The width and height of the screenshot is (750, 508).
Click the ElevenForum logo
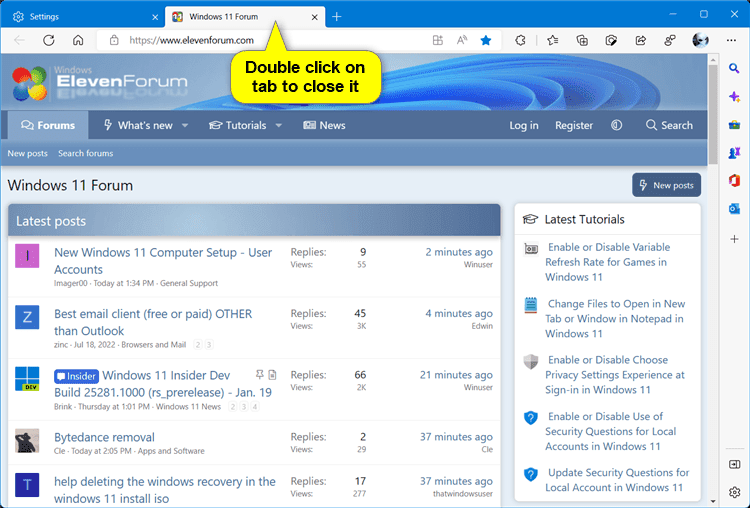[x=99, y=84]
